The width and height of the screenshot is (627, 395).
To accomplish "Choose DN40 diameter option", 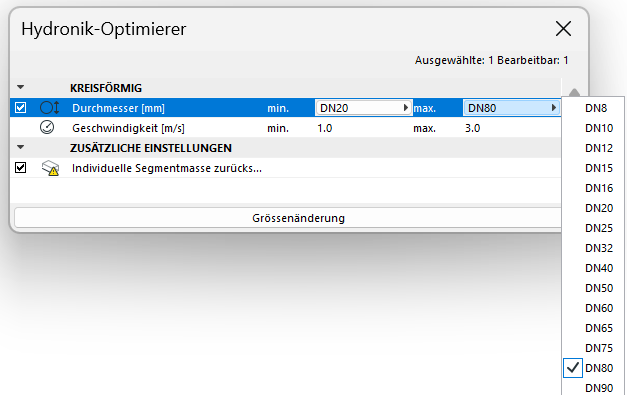I will pos(594,268).
